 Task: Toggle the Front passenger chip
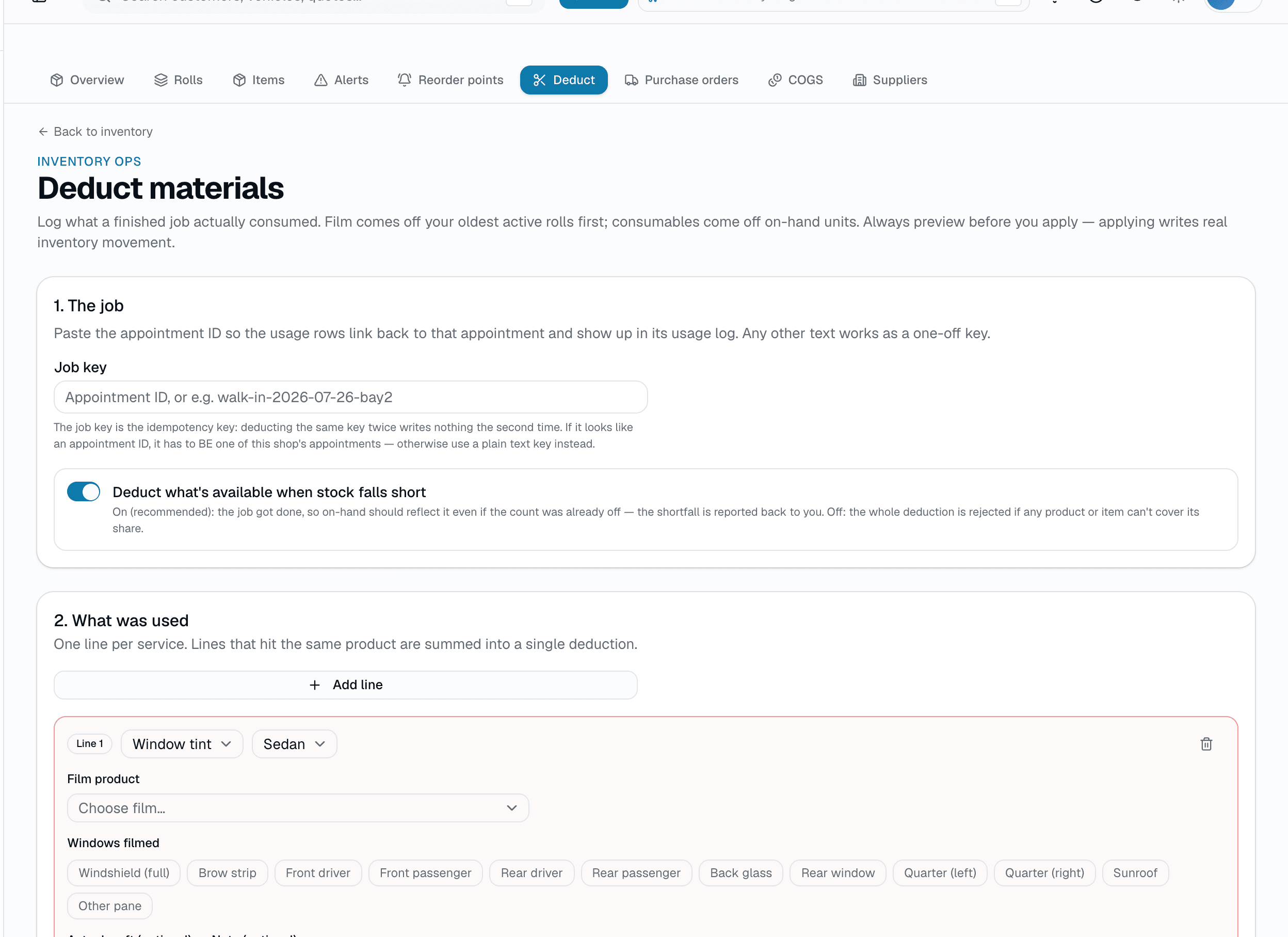[425, 873]
